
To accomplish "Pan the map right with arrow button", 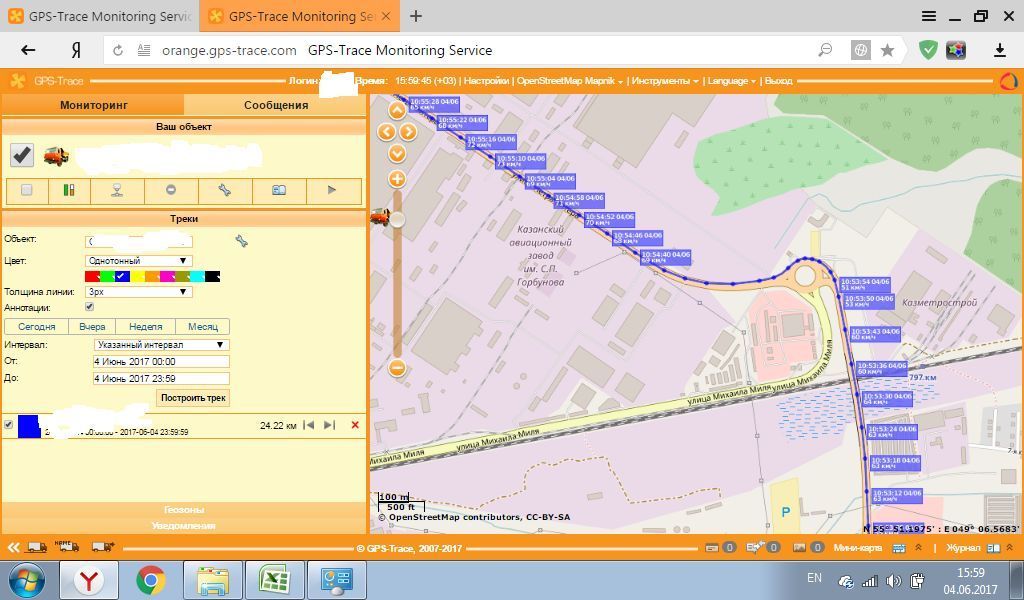I will (409, 132).
